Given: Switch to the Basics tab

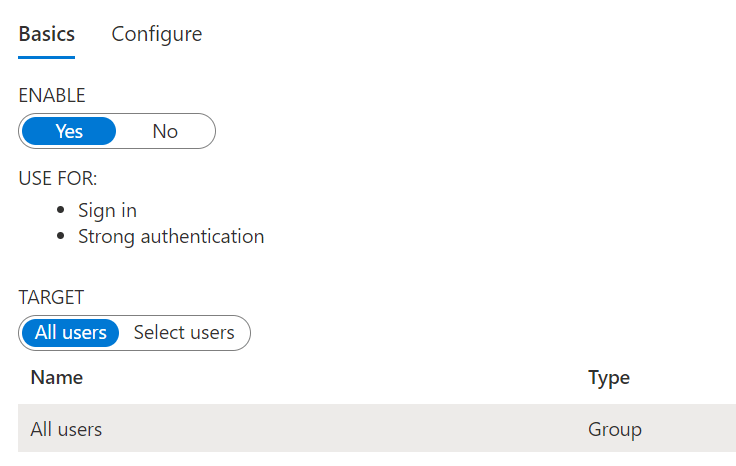Looking at the screenshot, I should [x=46, y=34].
